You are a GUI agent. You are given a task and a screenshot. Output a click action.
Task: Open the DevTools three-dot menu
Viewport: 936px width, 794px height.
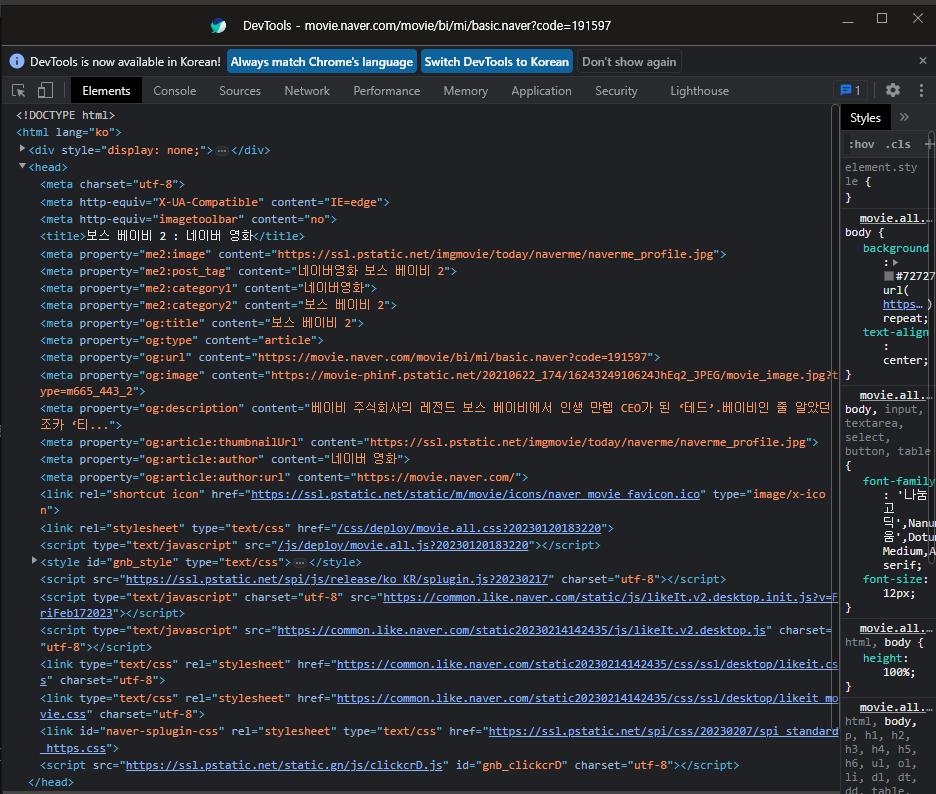[921, 90]
